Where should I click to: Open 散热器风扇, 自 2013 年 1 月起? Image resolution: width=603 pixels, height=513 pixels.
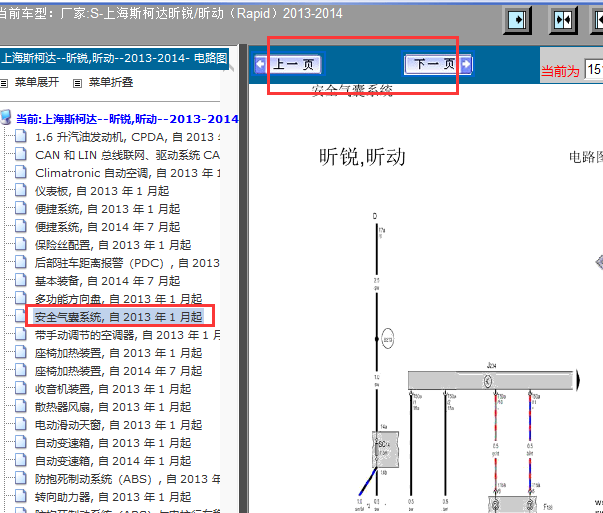coord(113,407)
